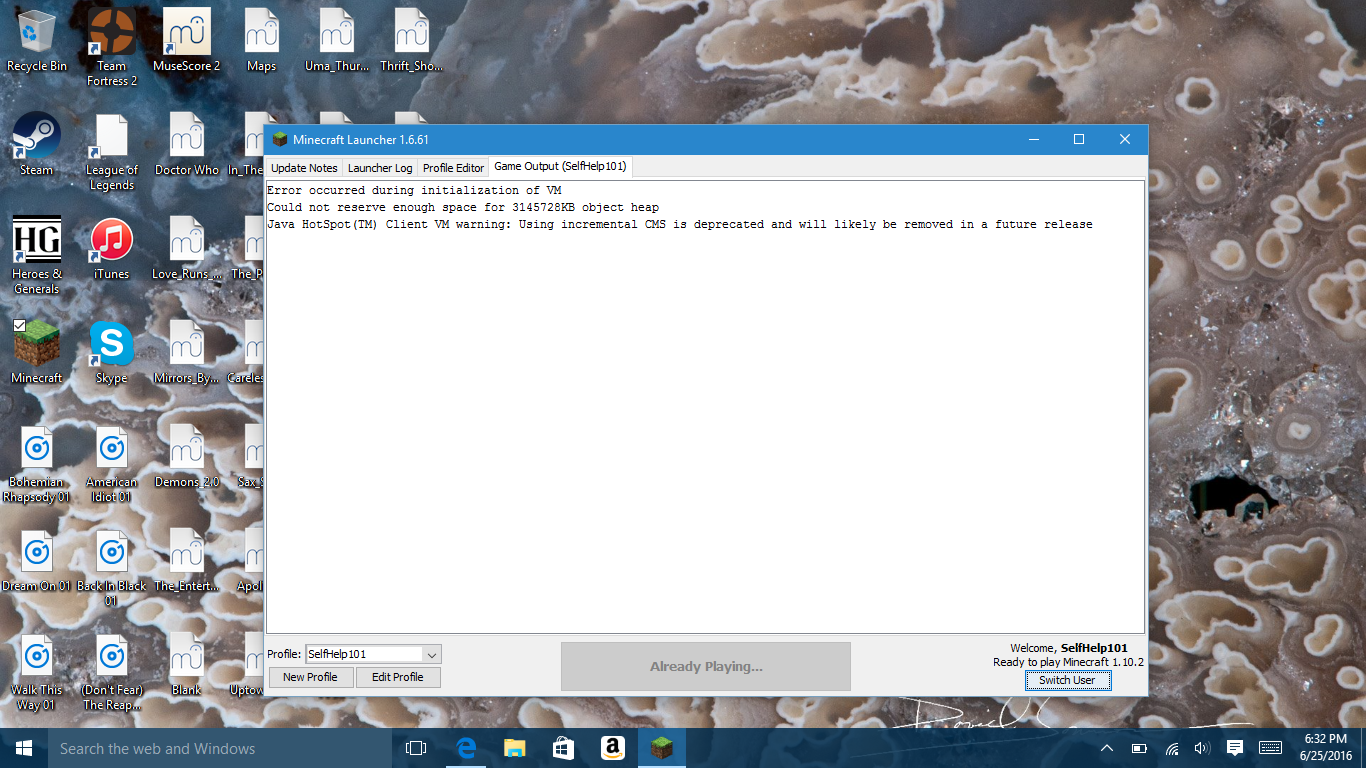Select the League of Legends shortcut
Screen dimensions: 1366x768
[x=112, y=152]
